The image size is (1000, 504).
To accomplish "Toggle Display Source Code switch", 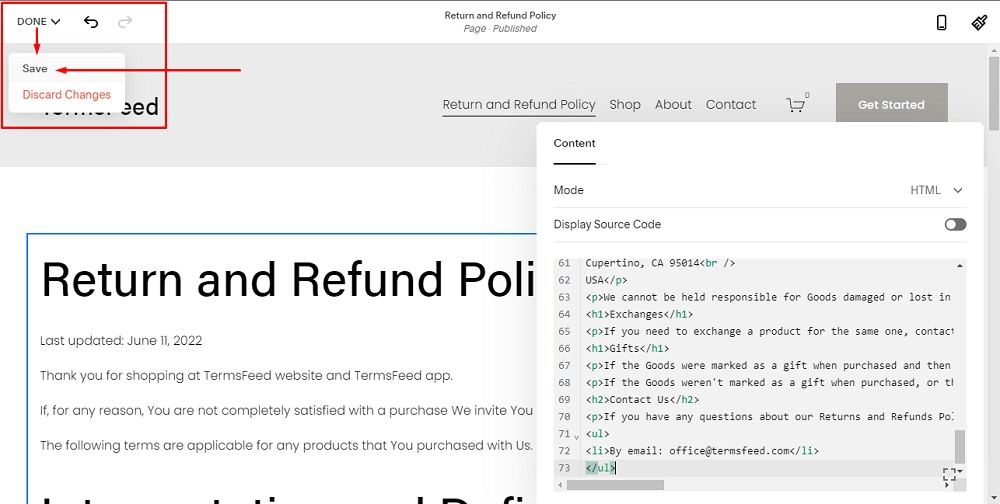I will click(955, 225).
